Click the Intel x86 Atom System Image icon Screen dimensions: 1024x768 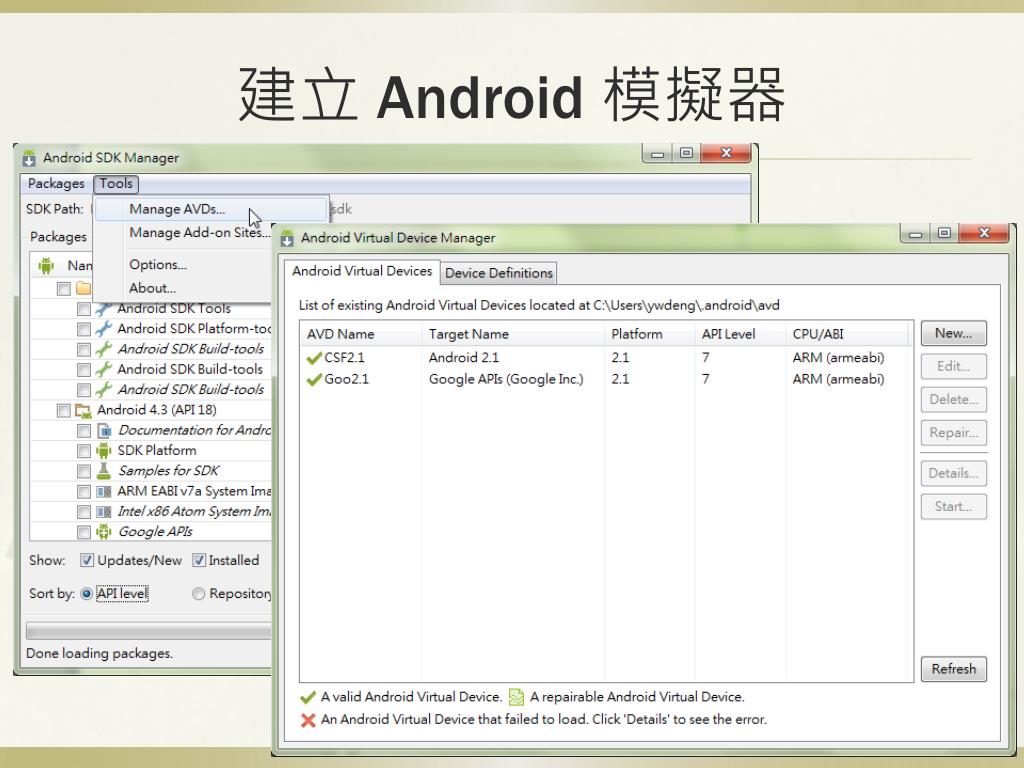104,512
